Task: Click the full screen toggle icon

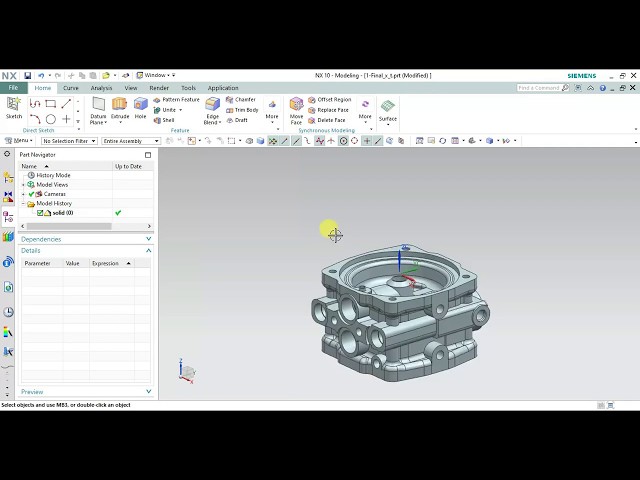Action: (578, 88)
